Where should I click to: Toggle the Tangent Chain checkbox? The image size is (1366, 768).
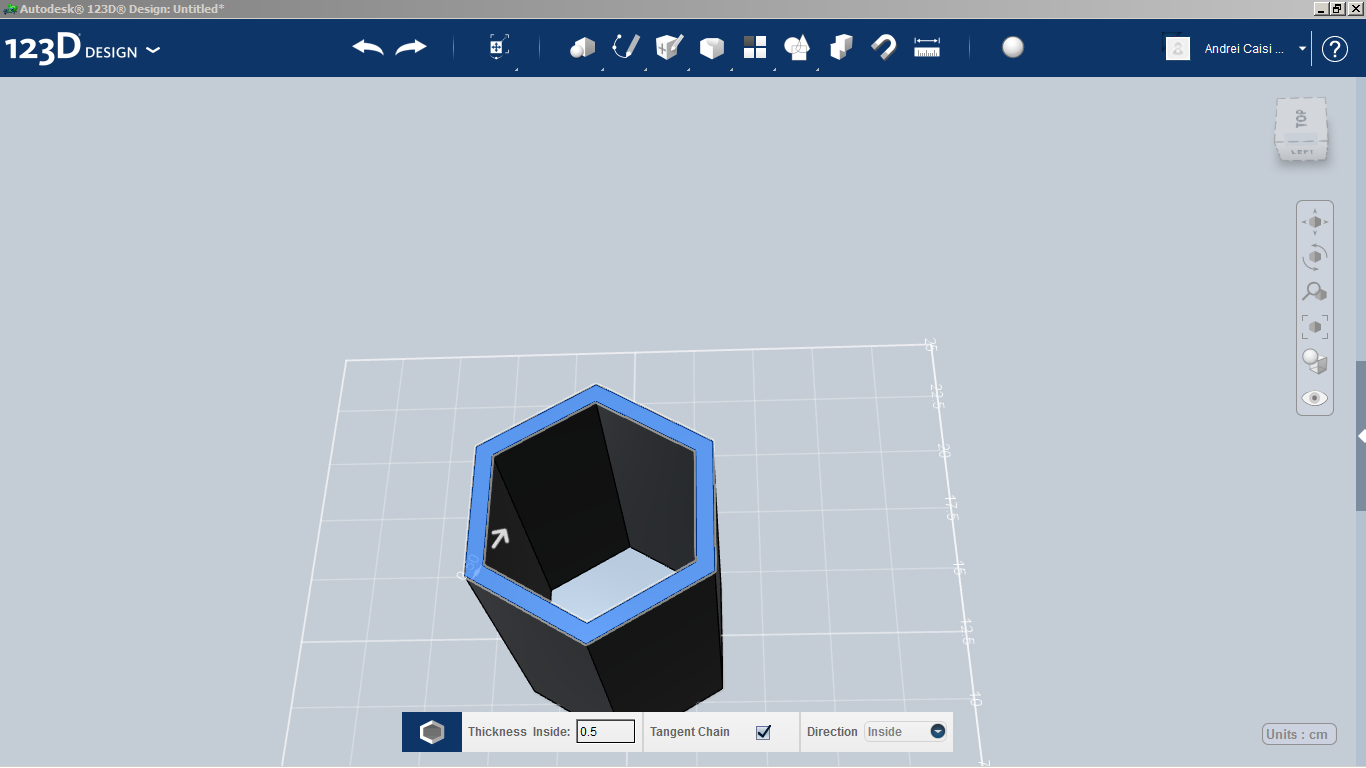764,732
